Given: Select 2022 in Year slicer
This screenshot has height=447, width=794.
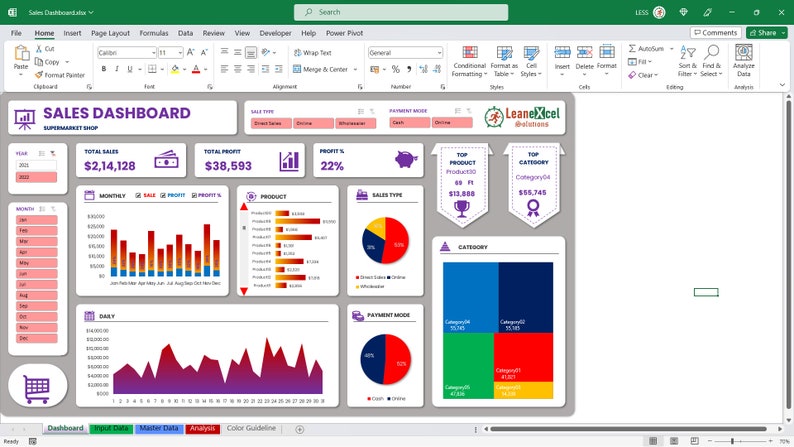Looking at the screenshot, I should [36, 177].
